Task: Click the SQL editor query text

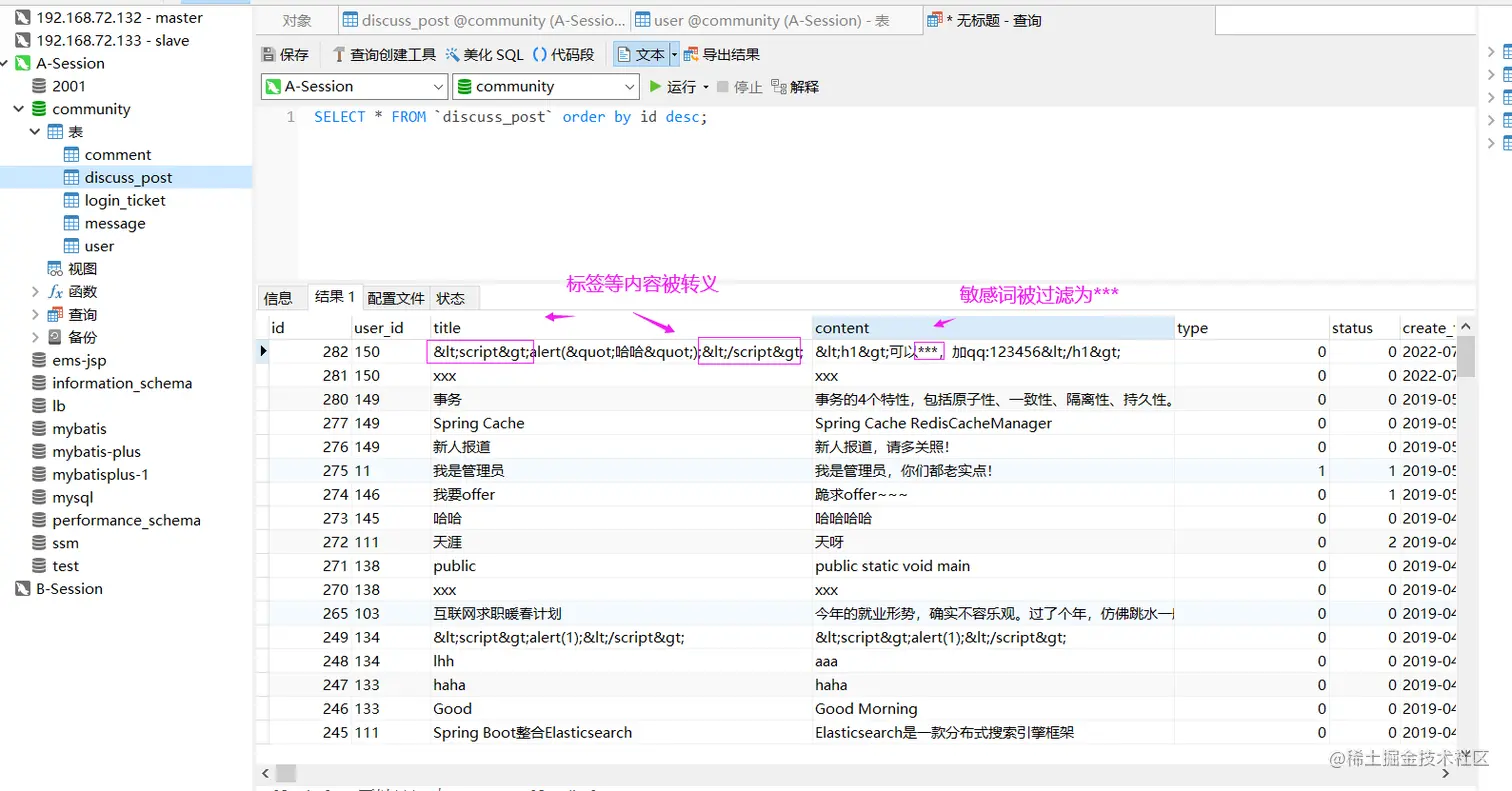Action: pos(511,117)
